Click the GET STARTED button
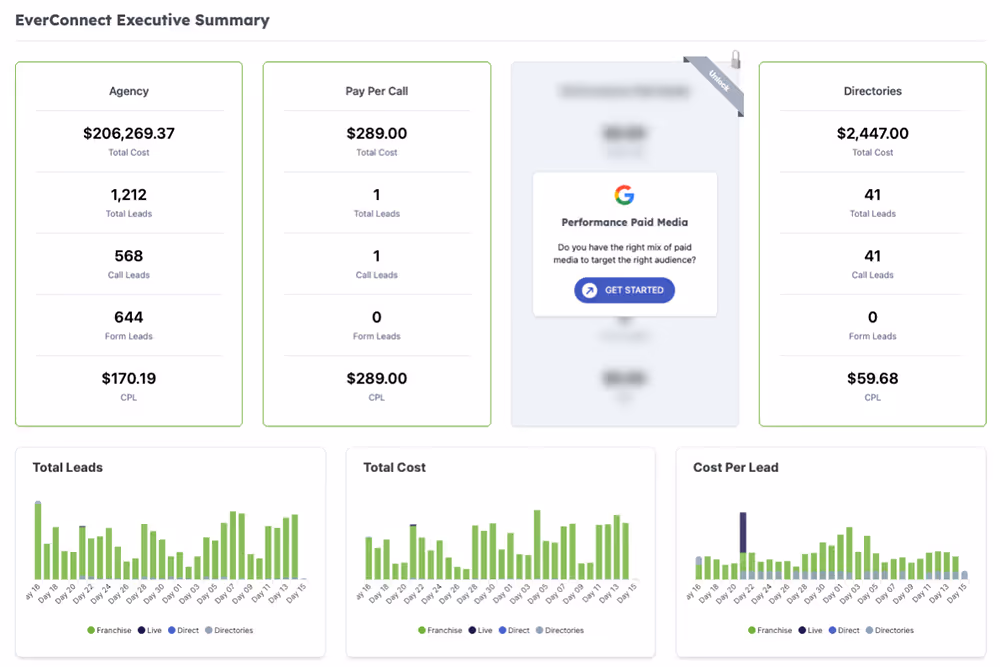Image resolution: width=1000 pixels, height=667 pixels. pos(624,290)
